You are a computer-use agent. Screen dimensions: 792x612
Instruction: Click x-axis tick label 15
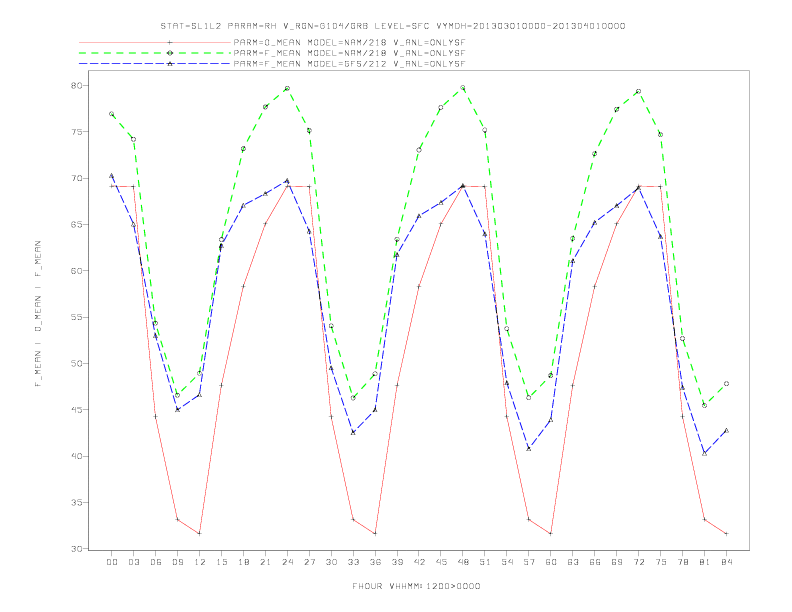[221, 562]
